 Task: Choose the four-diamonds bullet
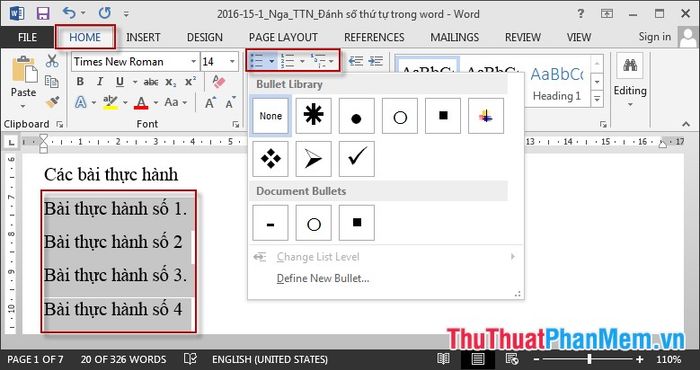click(270, 159)
